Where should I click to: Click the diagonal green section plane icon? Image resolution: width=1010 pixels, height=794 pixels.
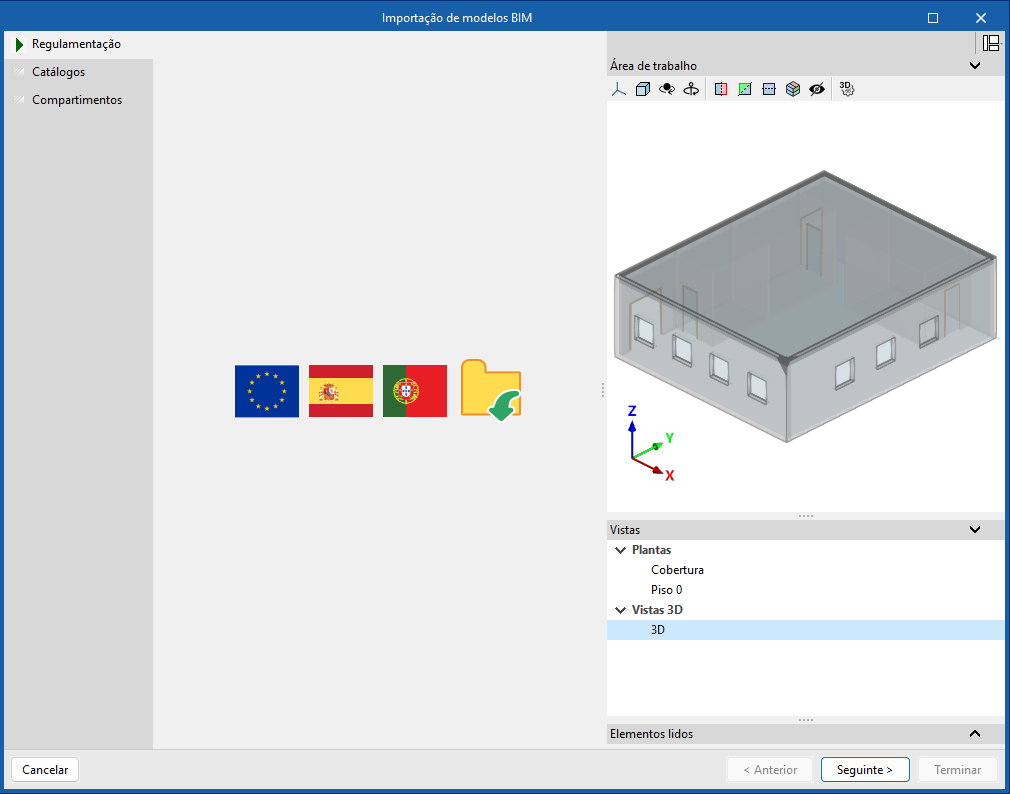coord(745,89)
